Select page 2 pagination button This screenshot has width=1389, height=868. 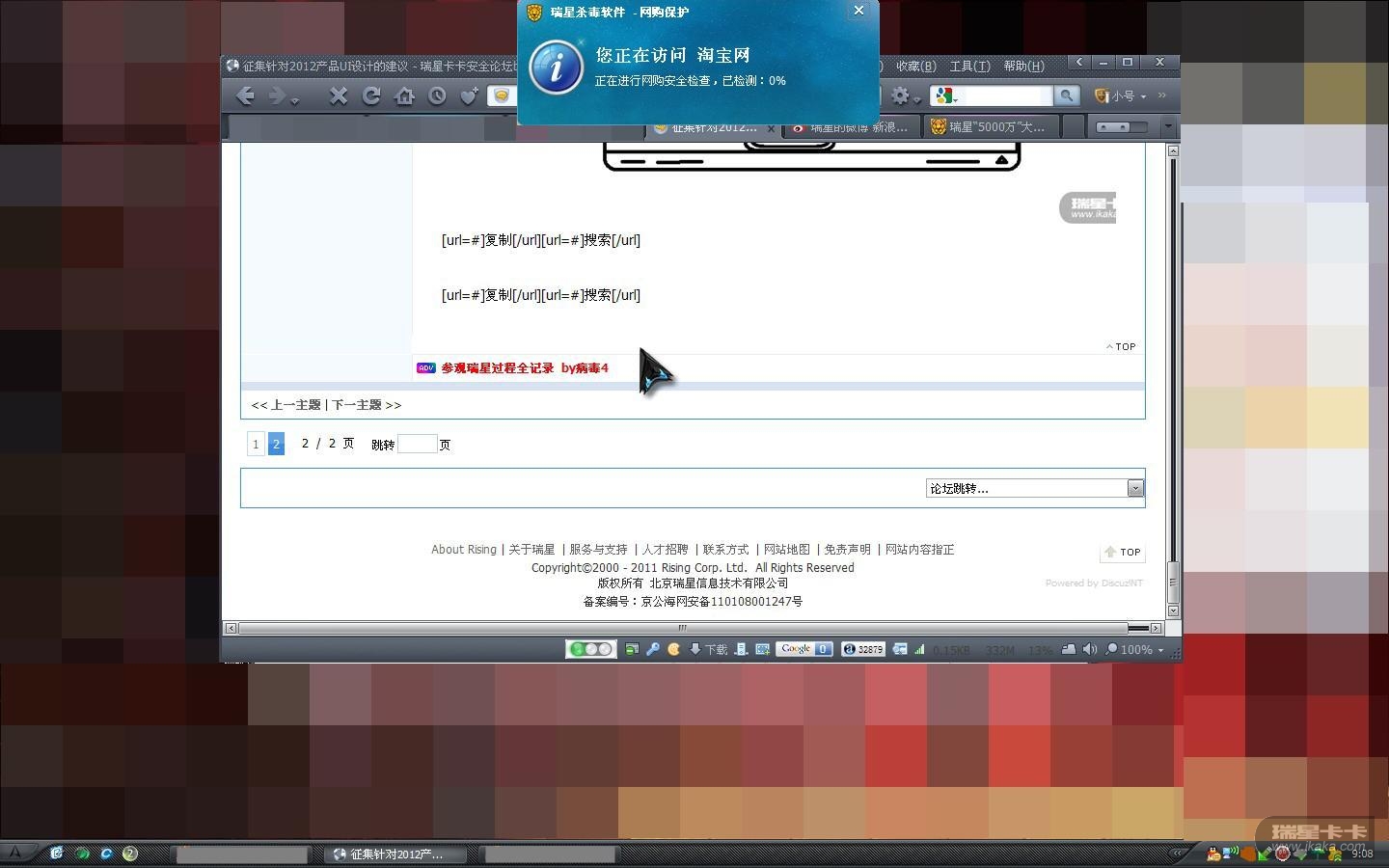point(276,444)
